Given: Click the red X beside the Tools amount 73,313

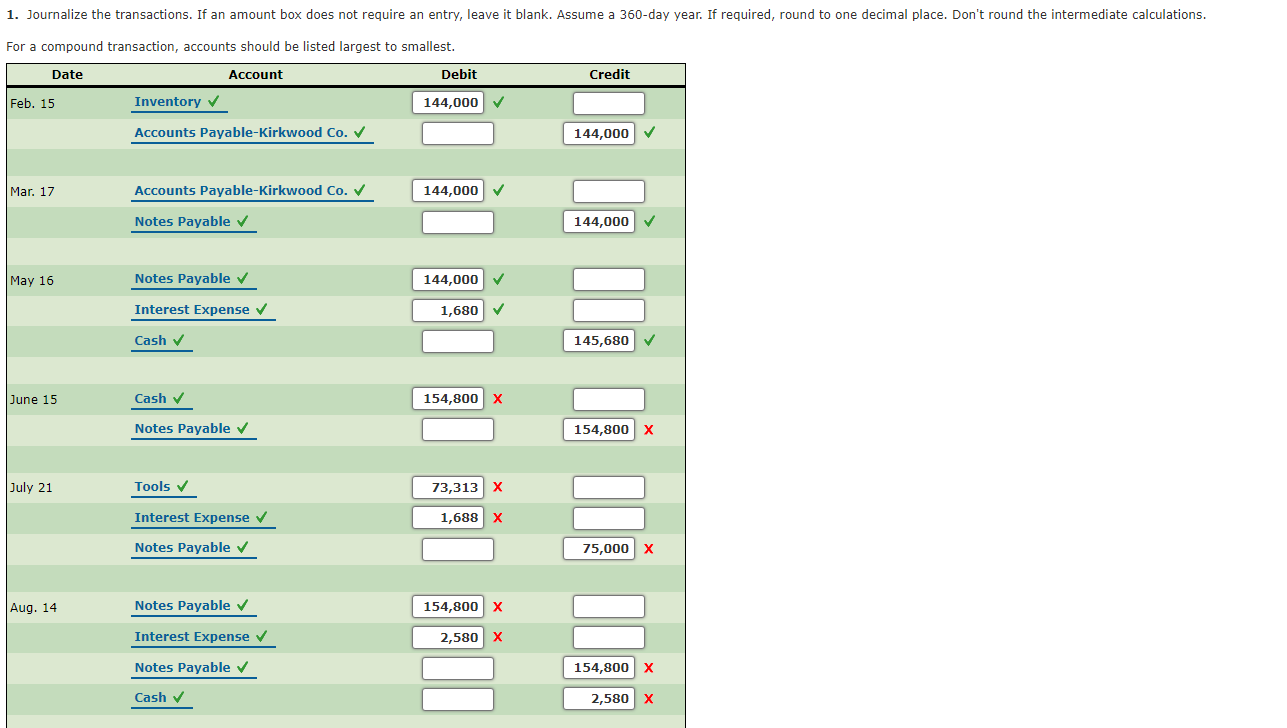Looking at the screenshot, I should point(498,487).
